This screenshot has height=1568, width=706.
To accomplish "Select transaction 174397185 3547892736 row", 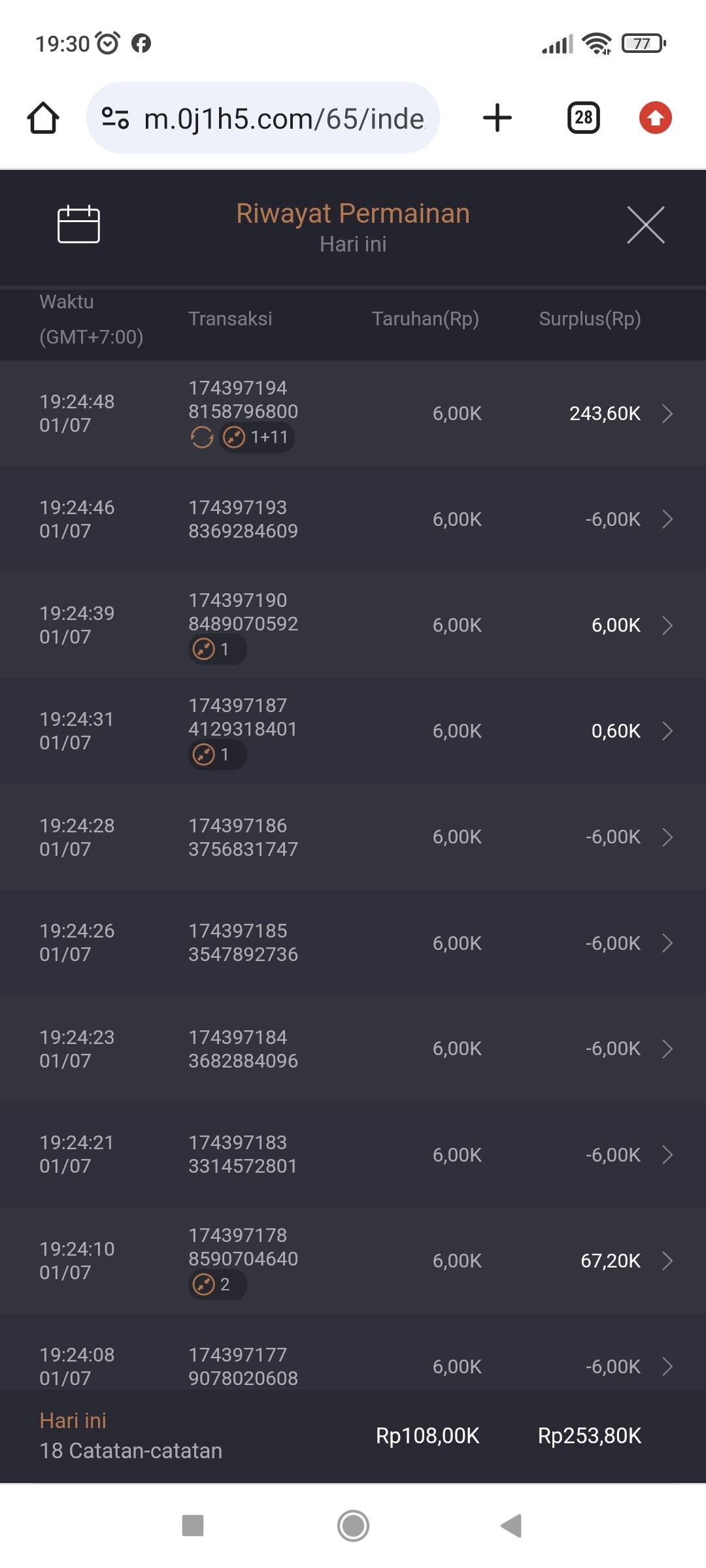I will click(353, 943).
